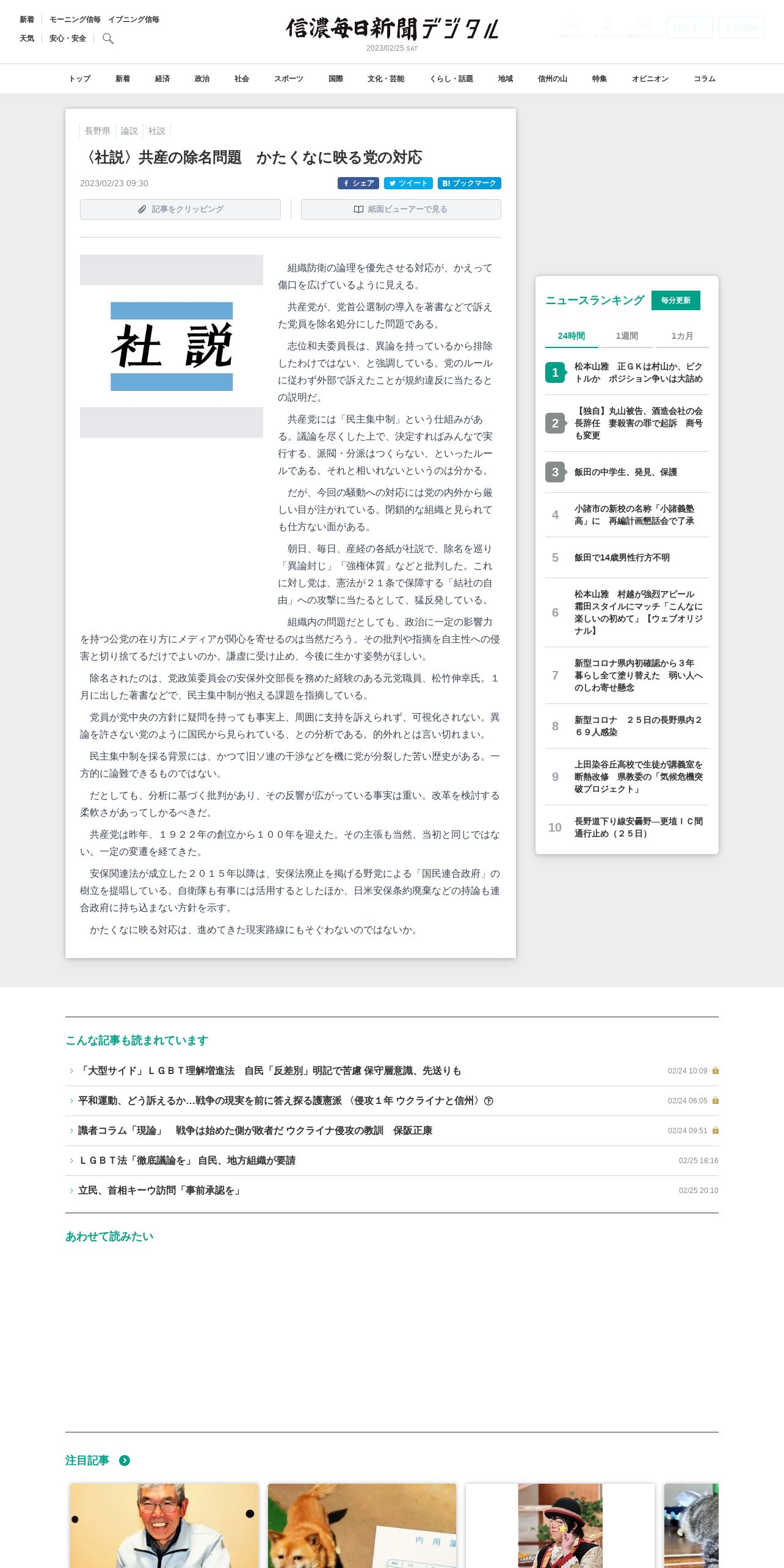Open faint 紙面ビューアー icon in header
Screen dimensions: 784x1568
(x=644, y=27)
